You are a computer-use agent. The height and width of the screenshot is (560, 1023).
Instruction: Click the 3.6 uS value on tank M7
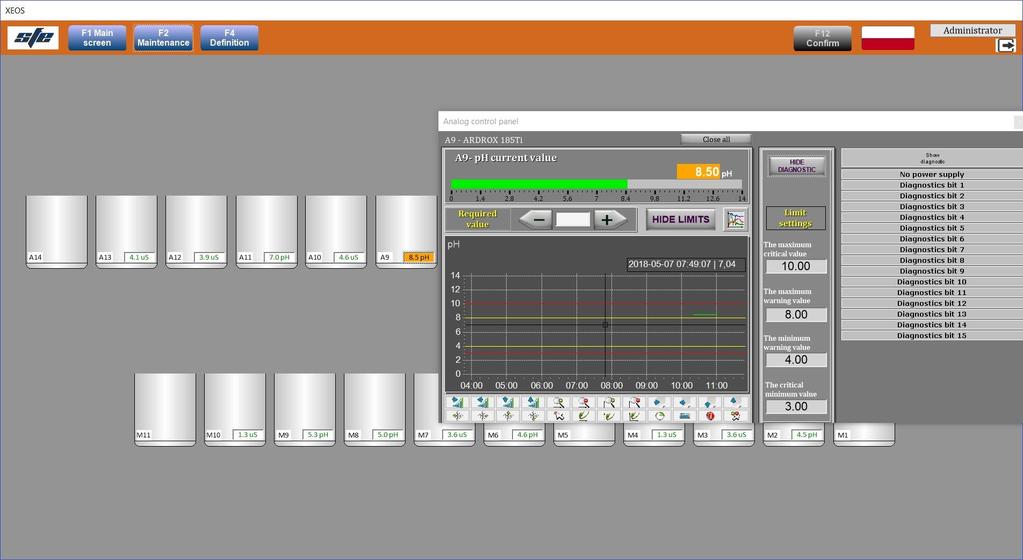pyautogui.click(x=457, y=435)
